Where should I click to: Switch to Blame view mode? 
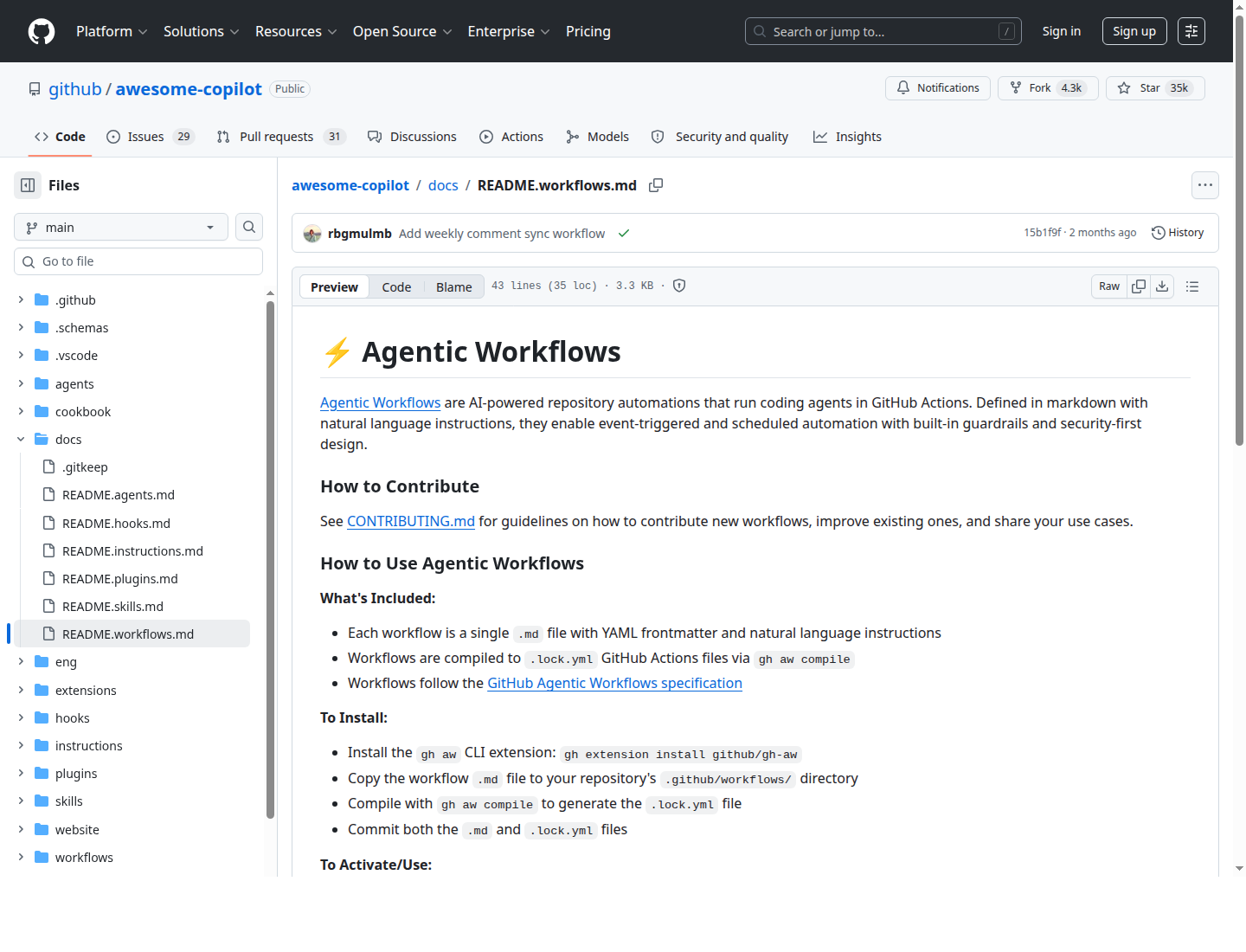click(454, 286)
